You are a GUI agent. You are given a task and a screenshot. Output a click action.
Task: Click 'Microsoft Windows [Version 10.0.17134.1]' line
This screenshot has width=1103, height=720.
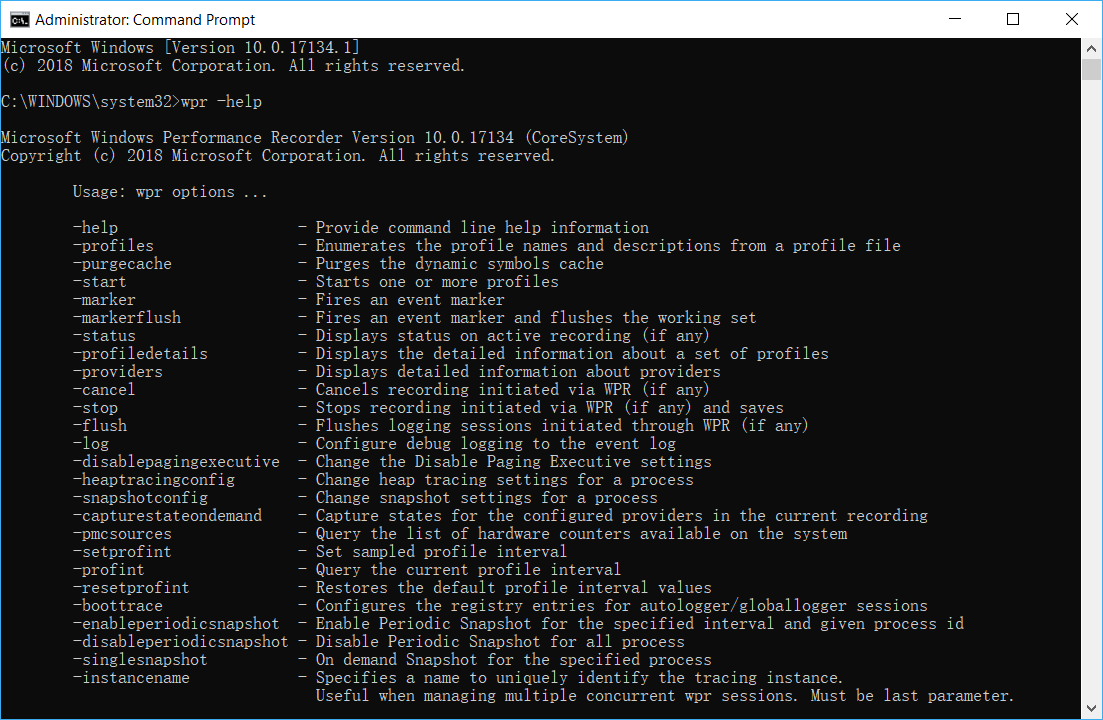pos(180,48)
